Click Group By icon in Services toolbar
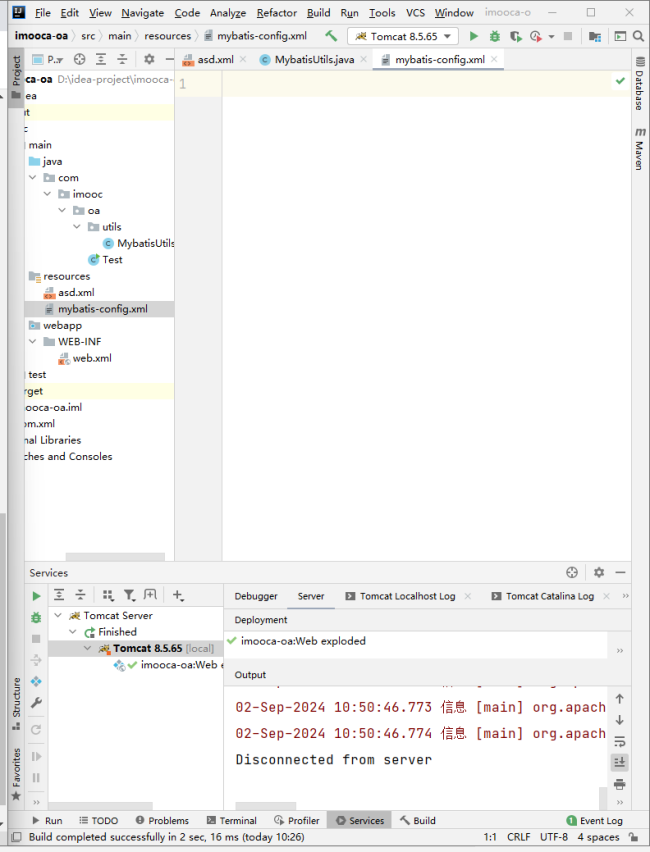Viewport: 650px width, 852px height. tap(108, 595)
